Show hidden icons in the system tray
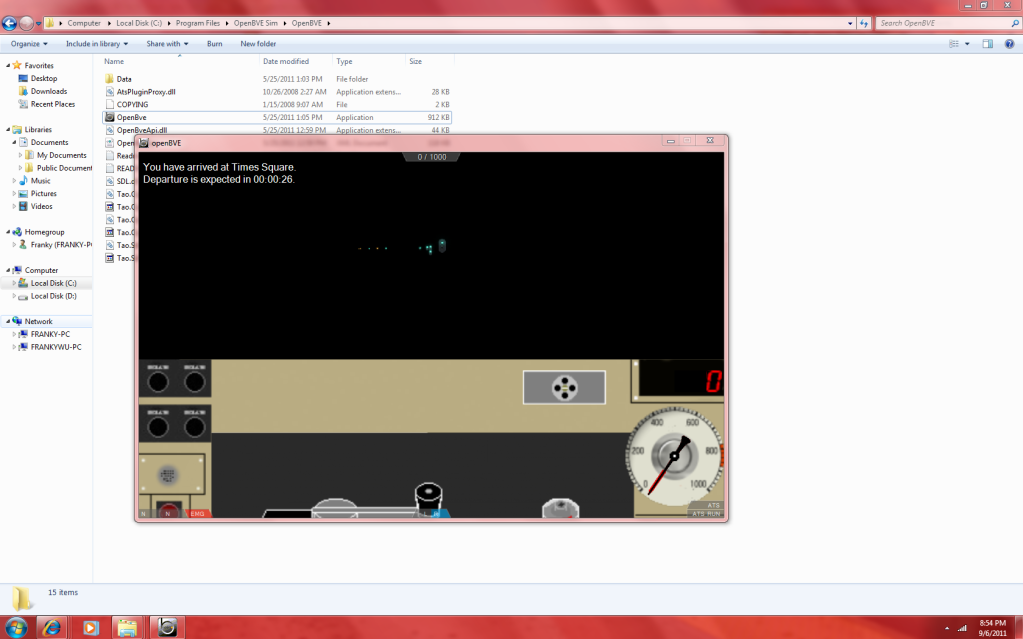Screen dimensions: 1023x639 tap(947, 629)
